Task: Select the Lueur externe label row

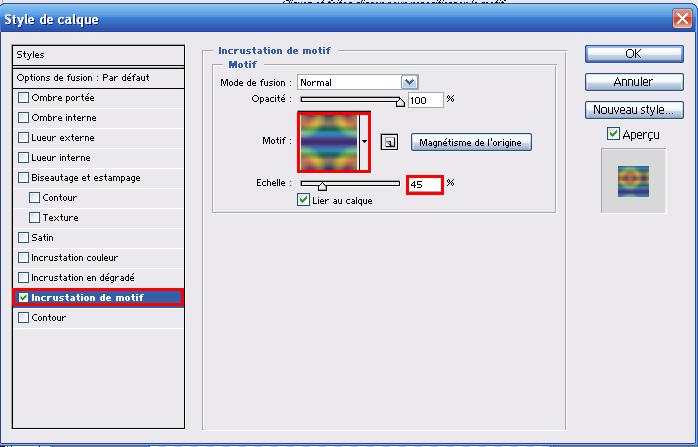Action: (x=98, y=138)
